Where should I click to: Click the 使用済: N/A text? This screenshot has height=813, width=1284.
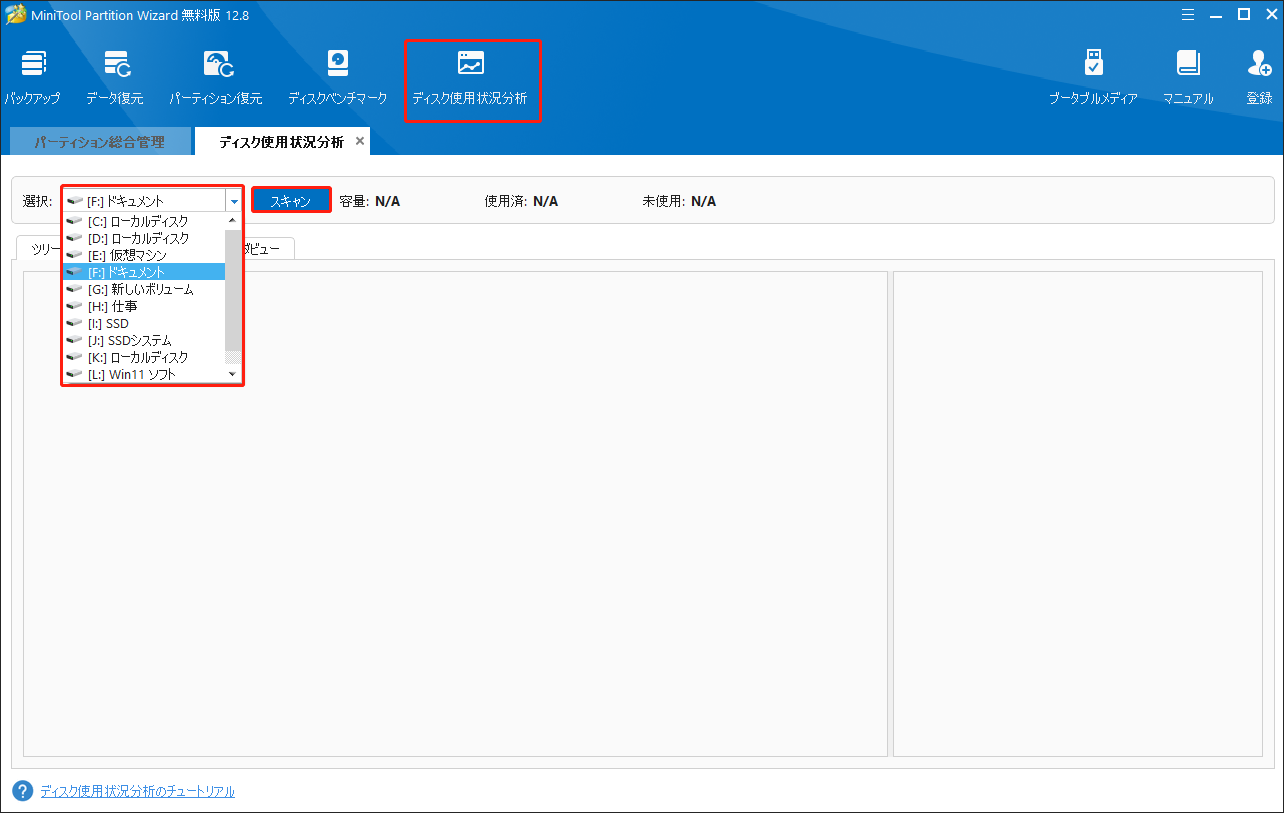[521, 201]
